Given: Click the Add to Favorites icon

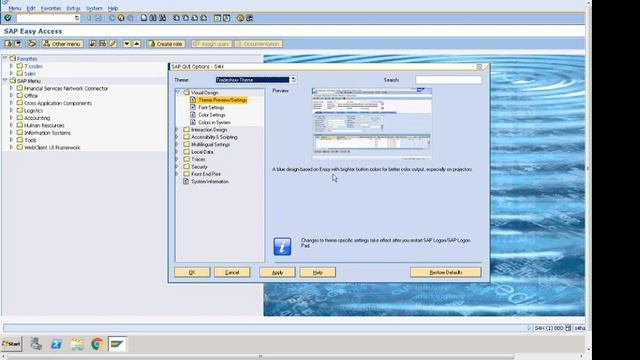Looking at the screenshot, I should coord(93,44).
